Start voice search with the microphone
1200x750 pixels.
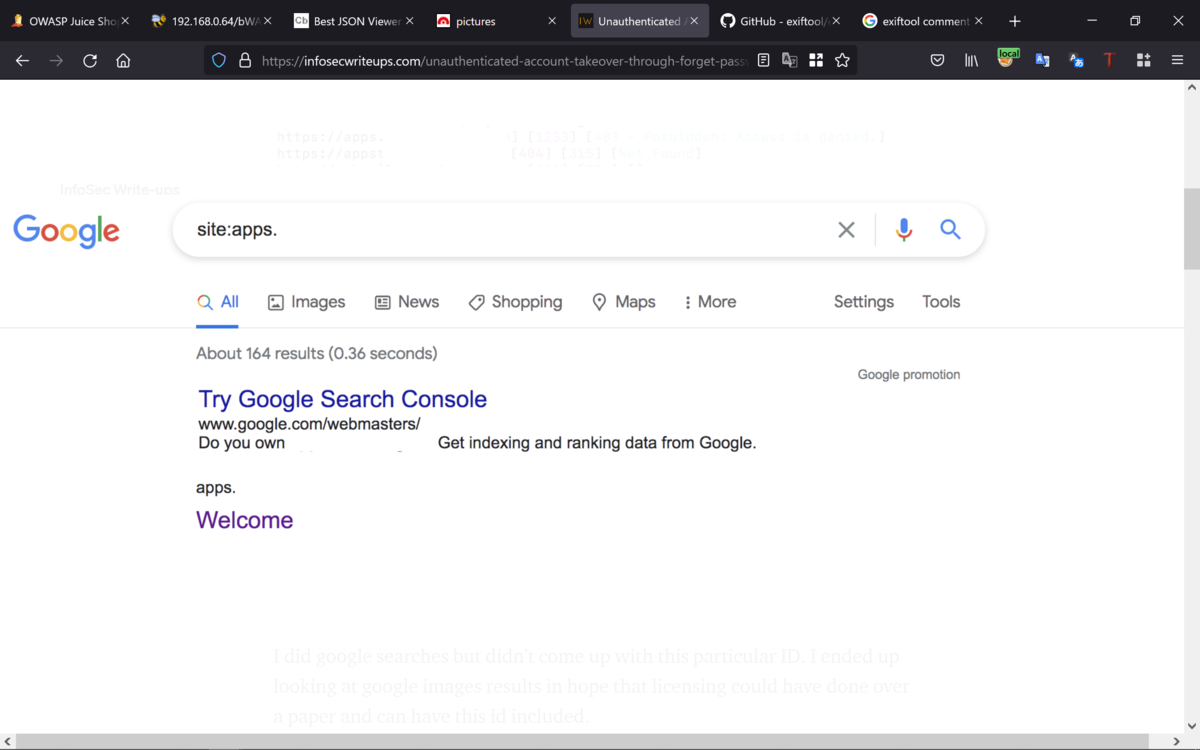(904, 230)
